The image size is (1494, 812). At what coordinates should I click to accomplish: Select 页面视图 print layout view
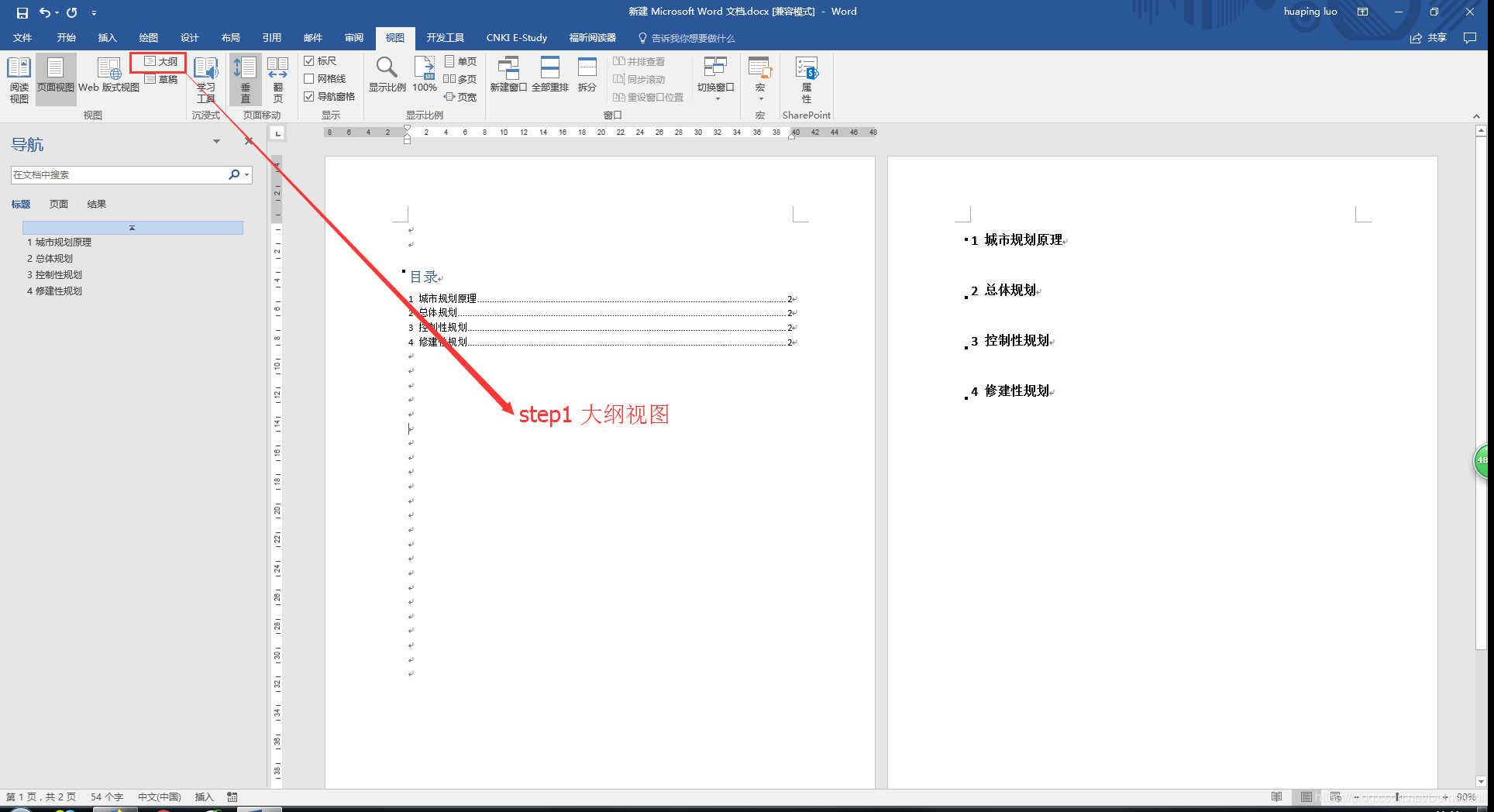click(x=56, y=80)
